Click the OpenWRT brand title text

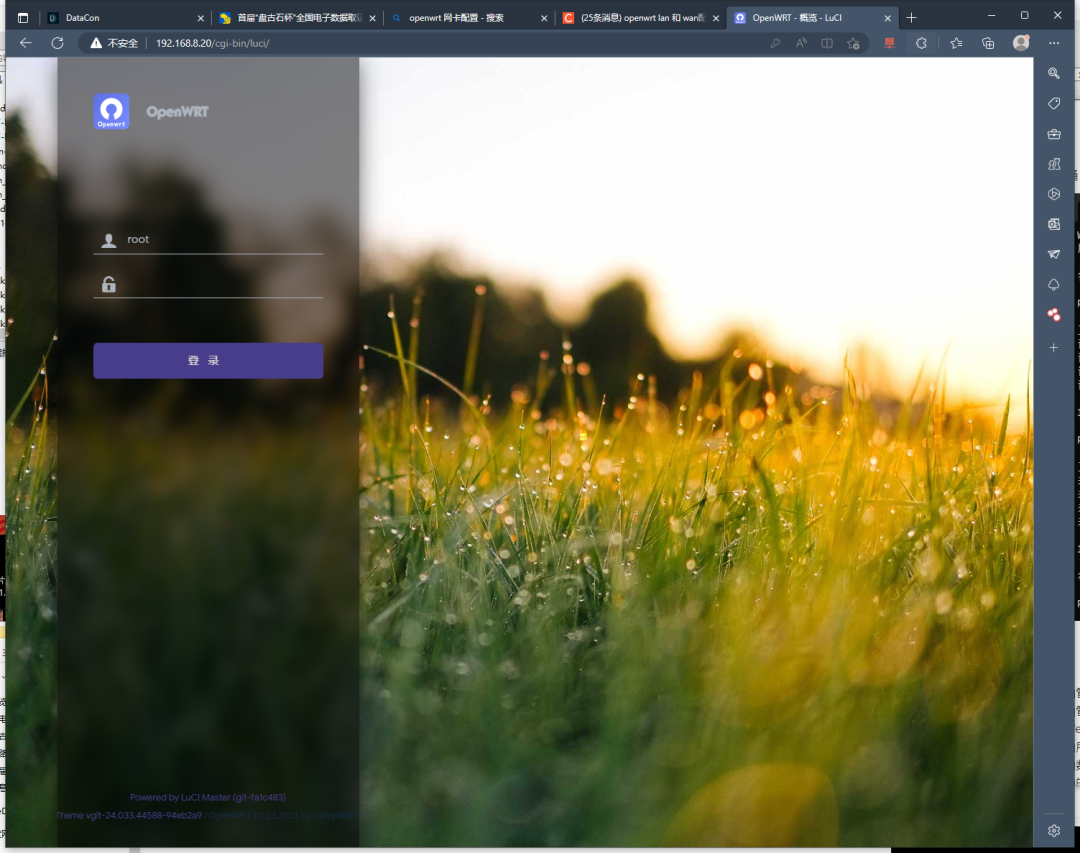click(177, 112)
